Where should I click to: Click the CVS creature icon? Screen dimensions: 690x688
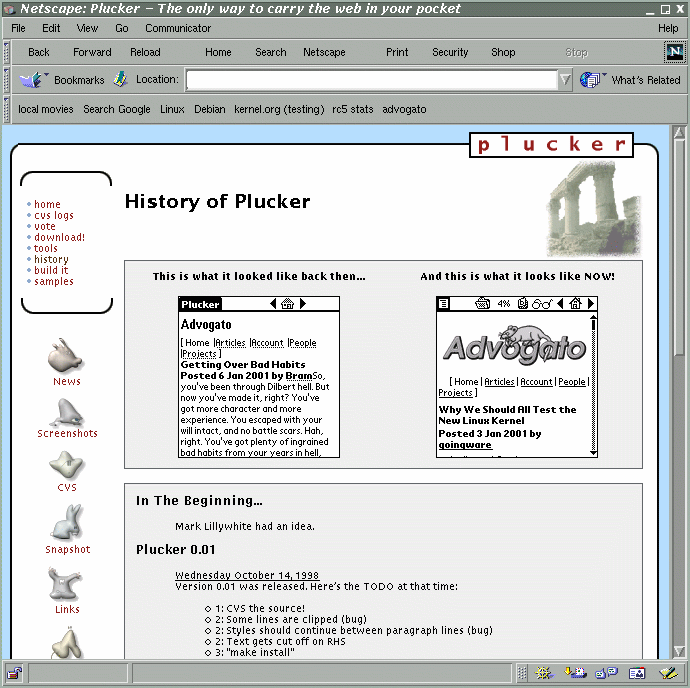[66, 465]
